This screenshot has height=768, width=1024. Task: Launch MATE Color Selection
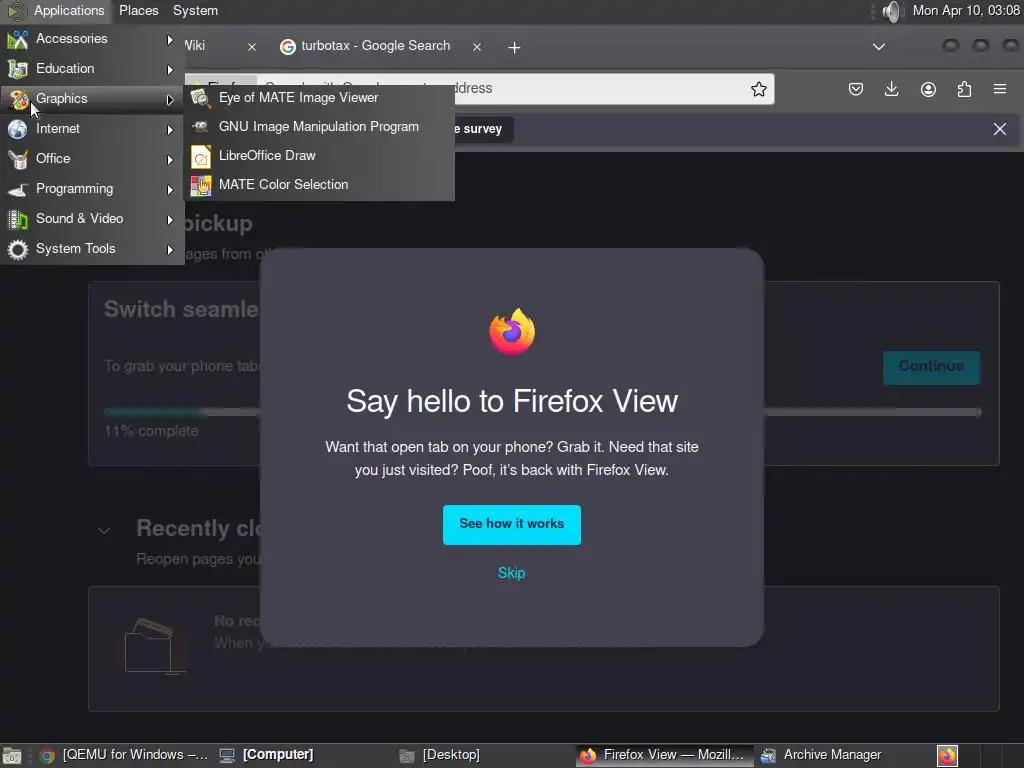319,184
